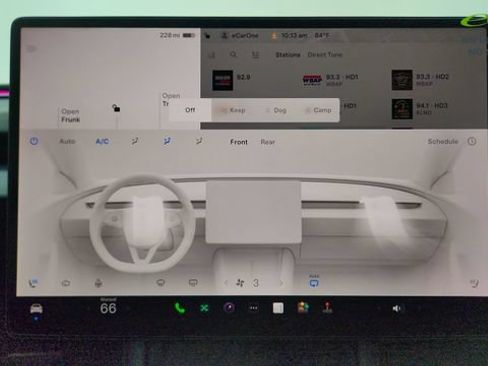488x366 pixels.
Task: Toggle the windshield defrost icon
Action: click(x=161, y=283)
